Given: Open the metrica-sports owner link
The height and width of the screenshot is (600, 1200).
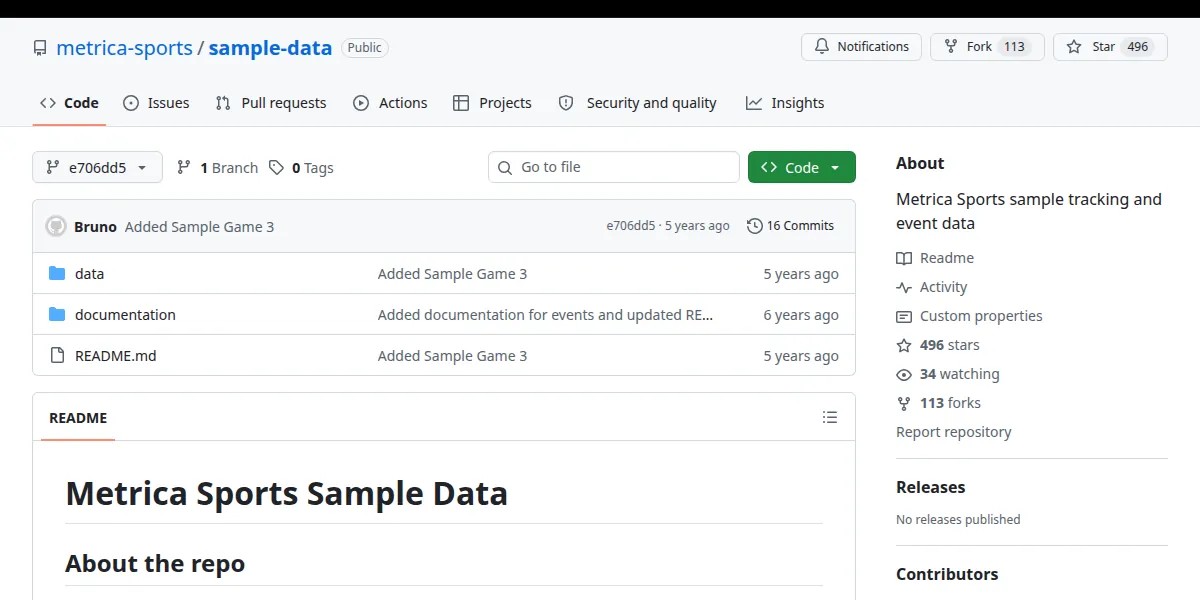Looking at the screenshot, I should tap(124, 47).
